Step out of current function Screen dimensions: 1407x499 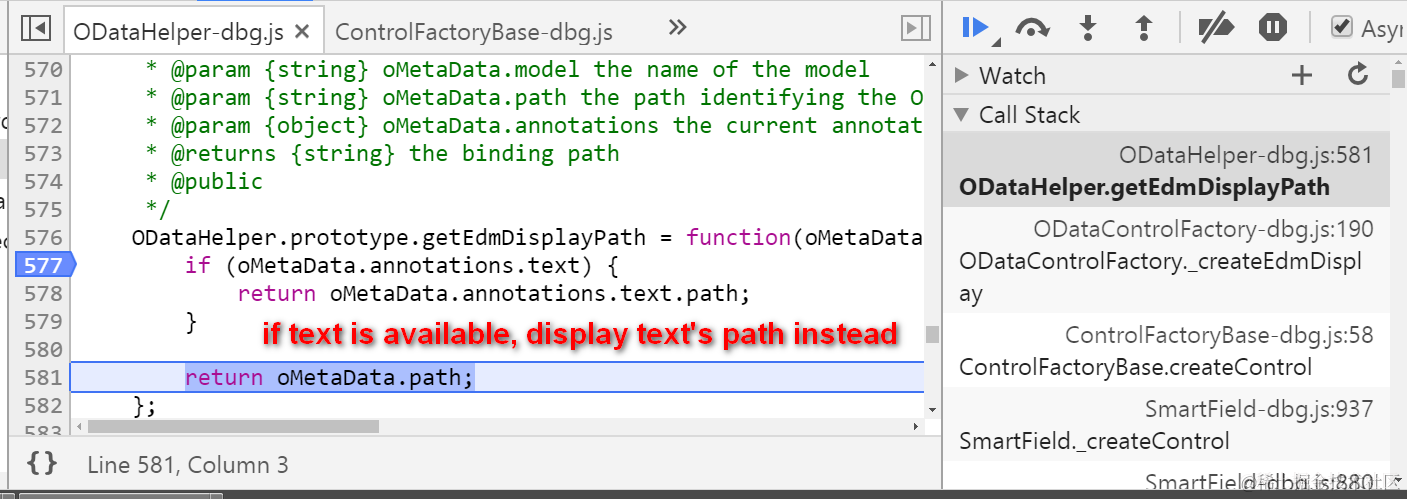click(x=1145, y=27)
